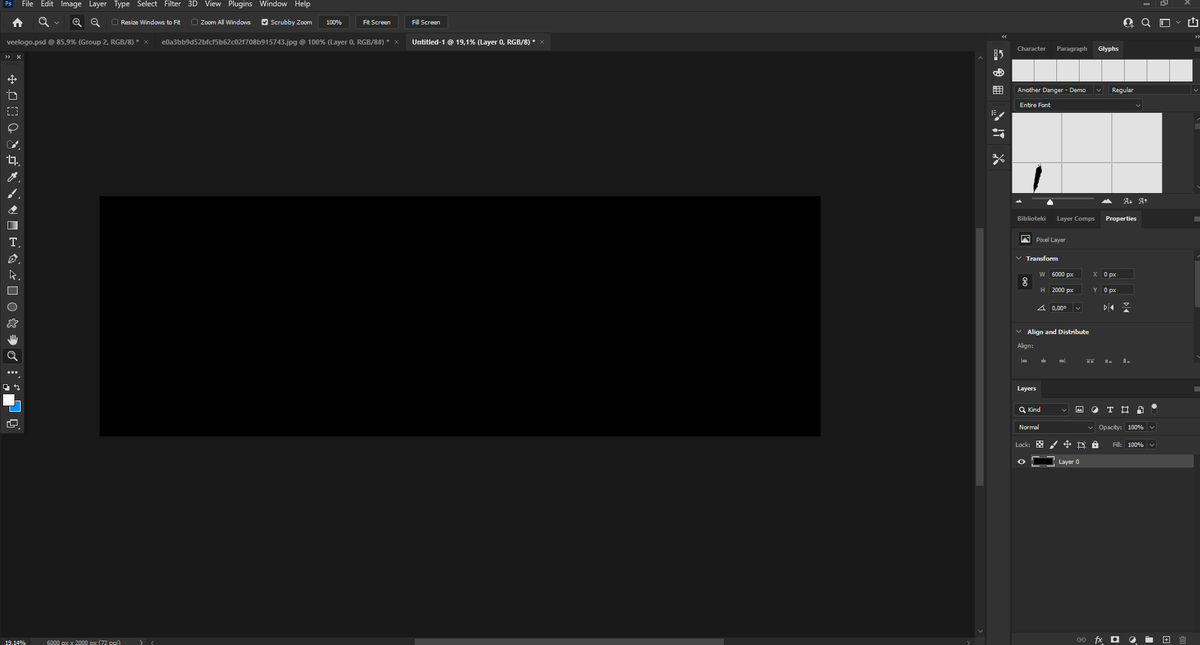
Task: Click the zoom out magnifier button
Action: [x=94, y=22]
